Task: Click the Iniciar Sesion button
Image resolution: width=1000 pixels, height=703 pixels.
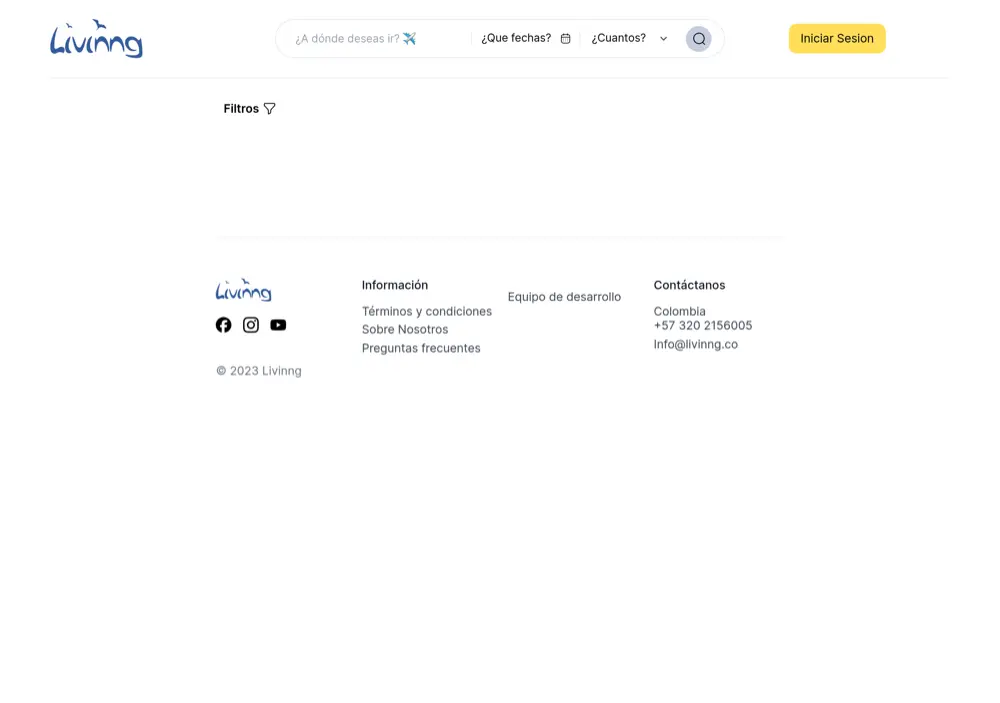Action: tap(837, 38)
